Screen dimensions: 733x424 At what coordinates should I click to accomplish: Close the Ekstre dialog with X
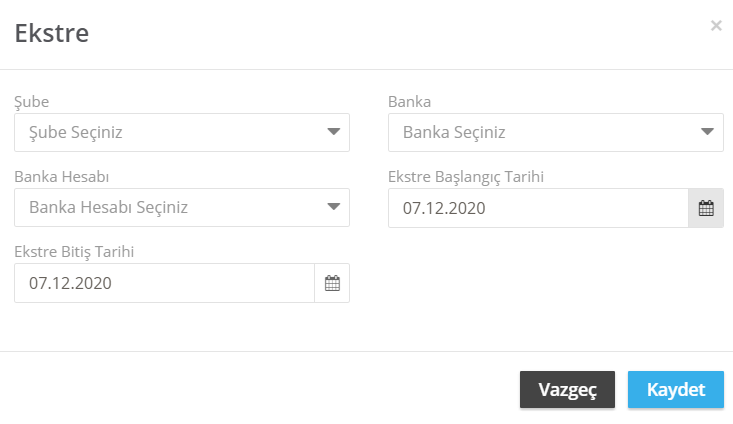click(x=716, y=26)
